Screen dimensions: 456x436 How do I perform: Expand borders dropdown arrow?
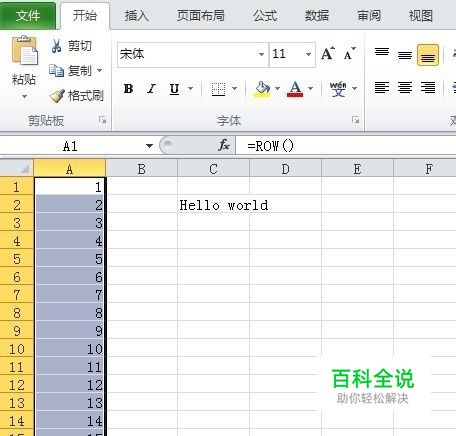pos(234,89)
